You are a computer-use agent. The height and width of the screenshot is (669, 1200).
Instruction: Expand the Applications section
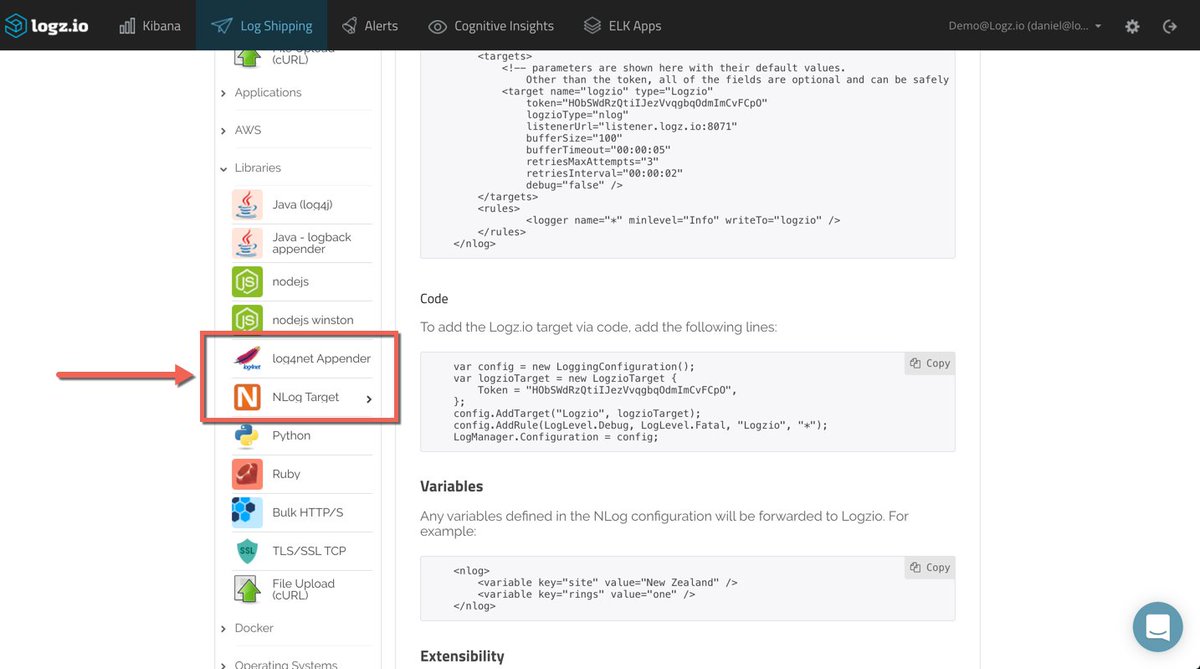[x=260, y=92]
